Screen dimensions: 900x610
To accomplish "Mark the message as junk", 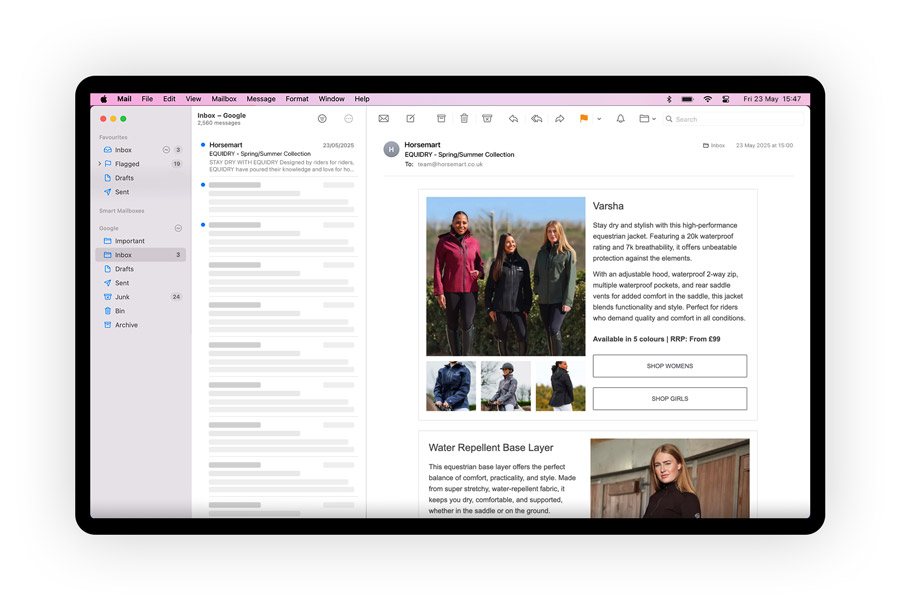I will click(x=487, y=118).
